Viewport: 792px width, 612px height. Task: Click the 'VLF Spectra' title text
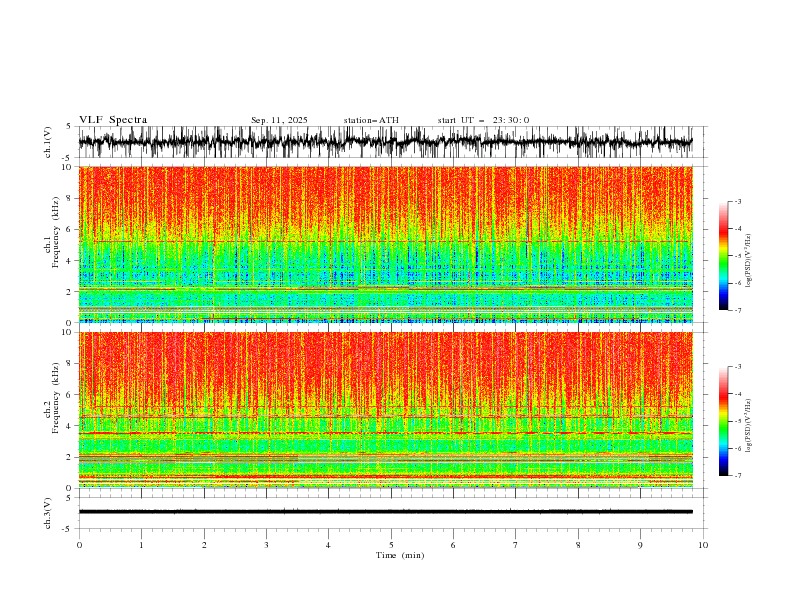113,120
